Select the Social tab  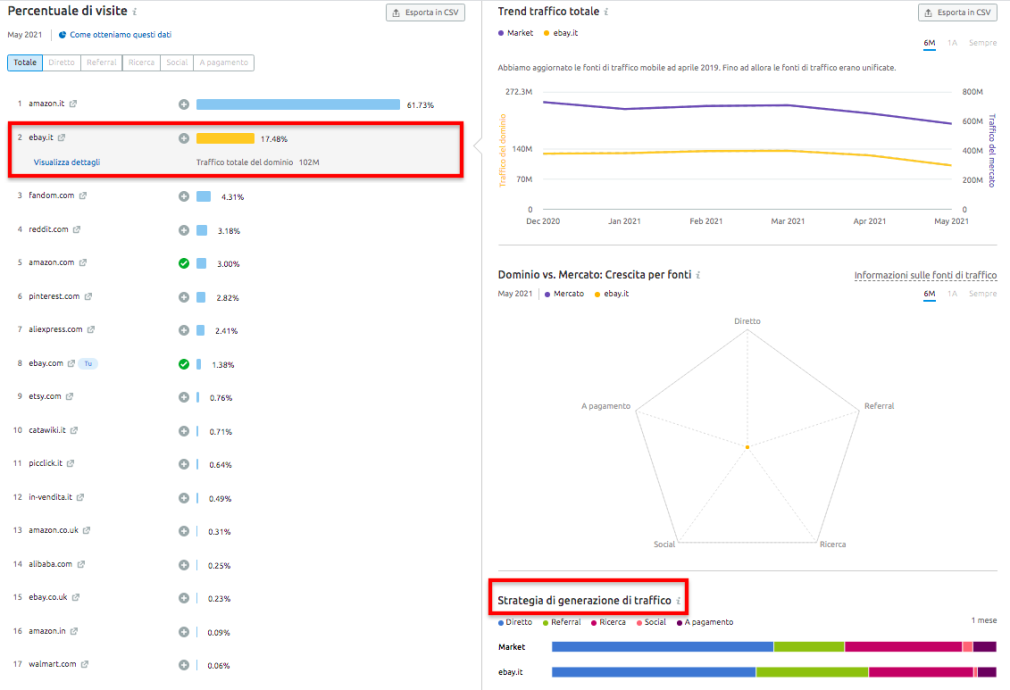[176, 62]
